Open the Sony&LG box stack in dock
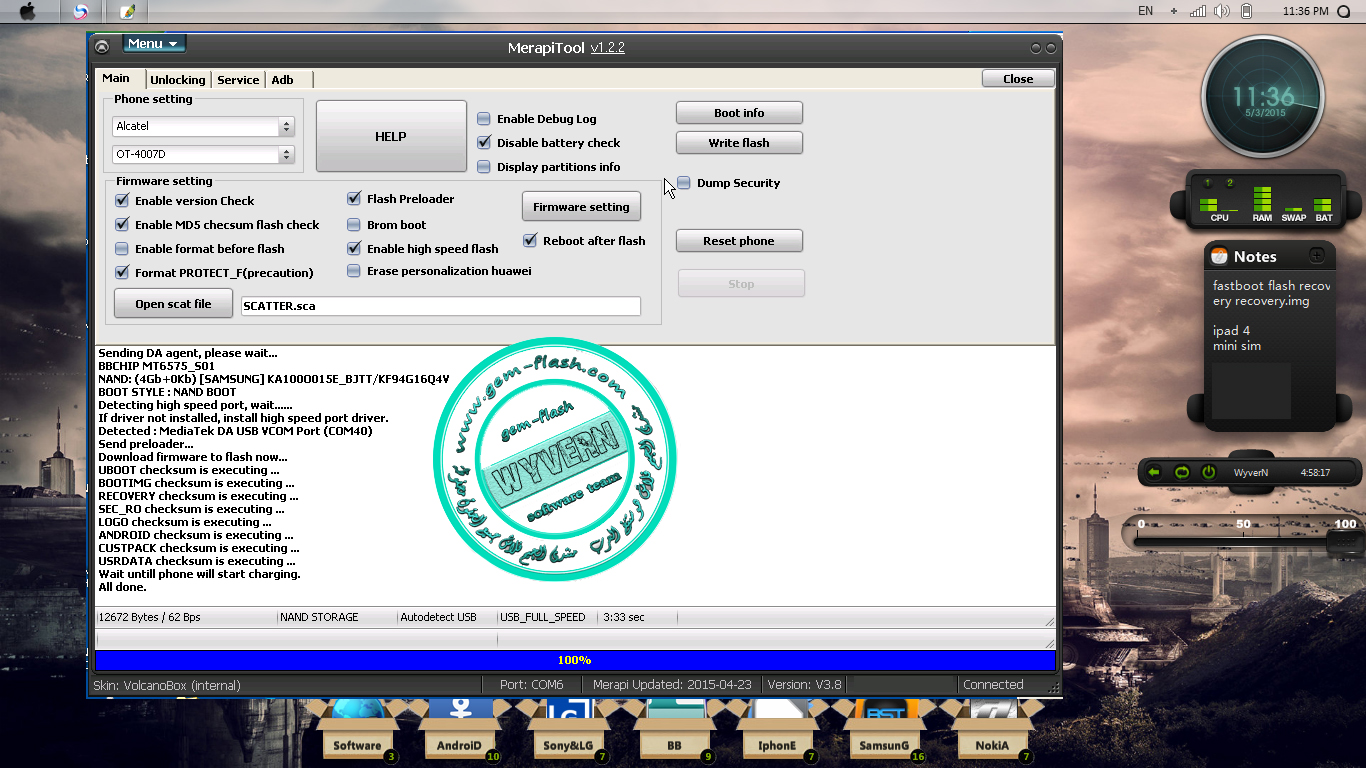 click(567, 732)
